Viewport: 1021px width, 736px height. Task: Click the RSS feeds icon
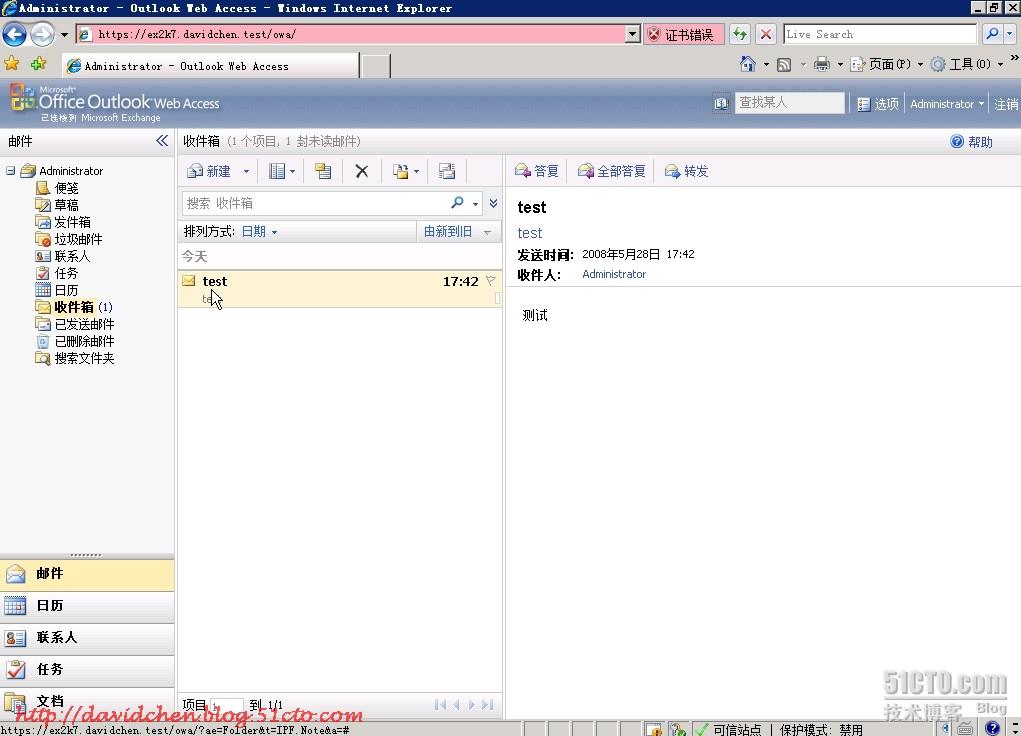[784, 64]
